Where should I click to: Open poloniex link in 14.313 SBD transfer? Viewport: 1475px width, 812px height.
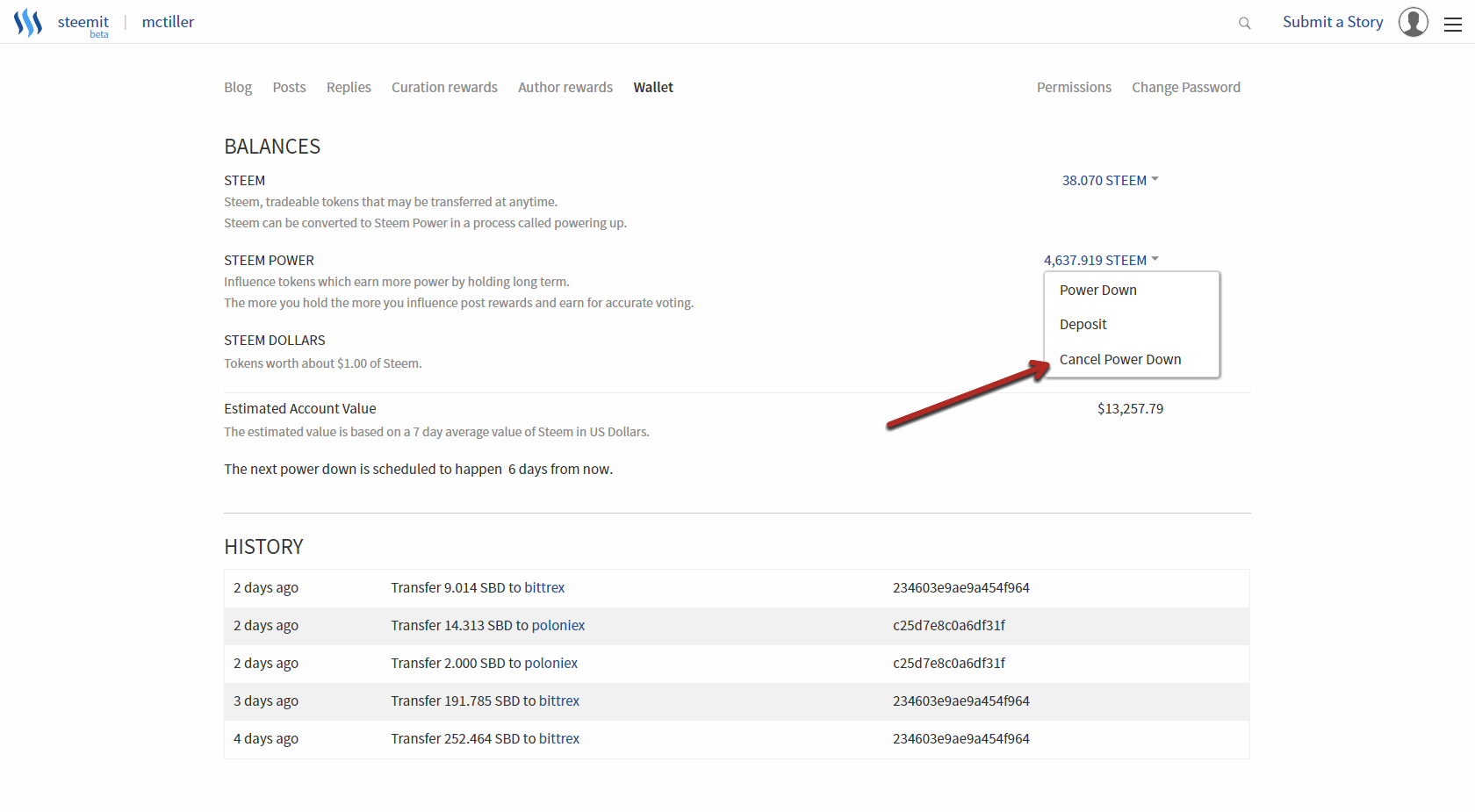(558, 625)
